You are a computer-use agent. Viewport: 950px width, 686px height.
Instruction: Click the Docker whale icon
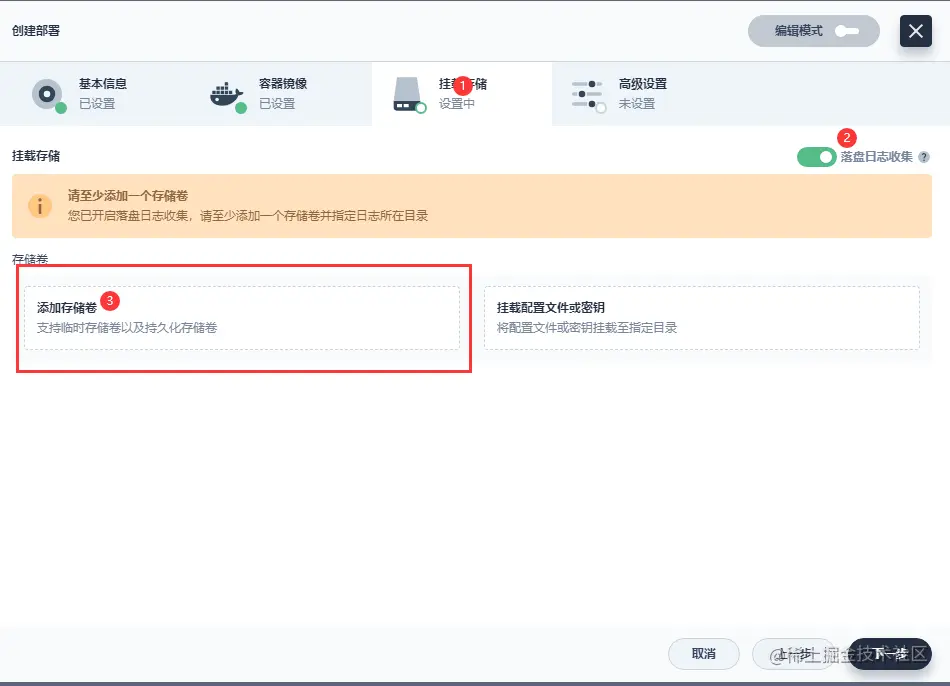click(228, 95)
